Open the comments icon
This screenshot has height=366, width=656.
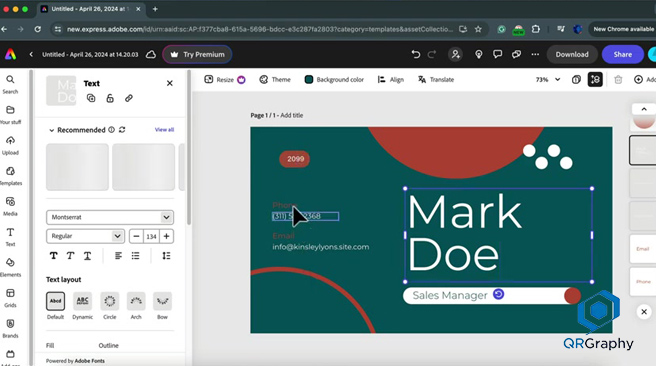pos(497,54)
